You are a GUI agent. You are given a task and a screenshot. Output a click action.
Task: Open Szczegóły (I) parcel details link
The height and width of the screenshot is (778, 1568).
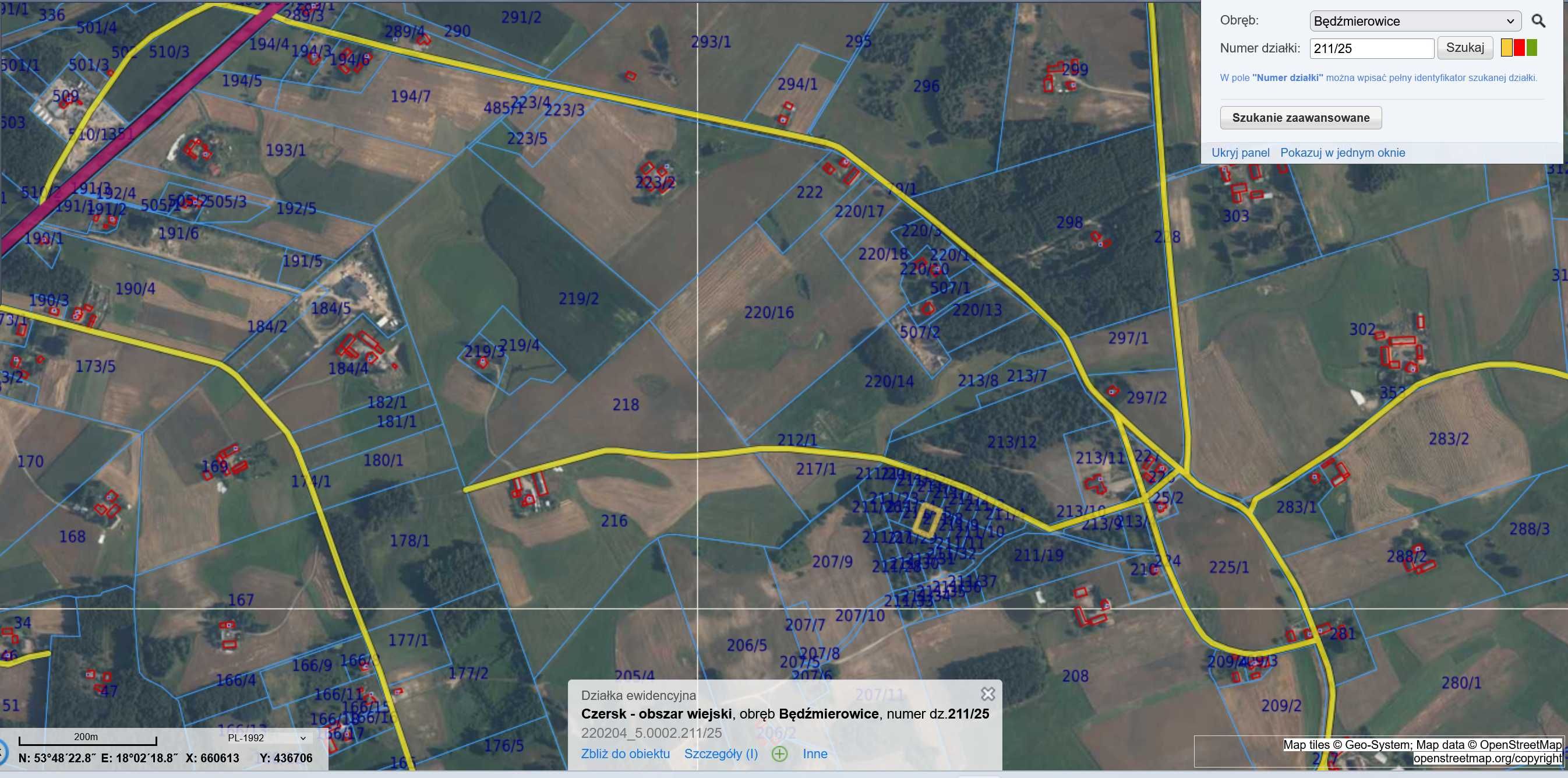(721, 754)
